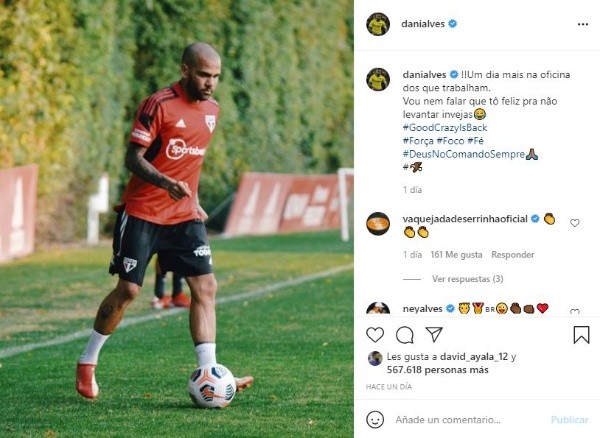Open the comment bubble icon

(x=404, y=335)
